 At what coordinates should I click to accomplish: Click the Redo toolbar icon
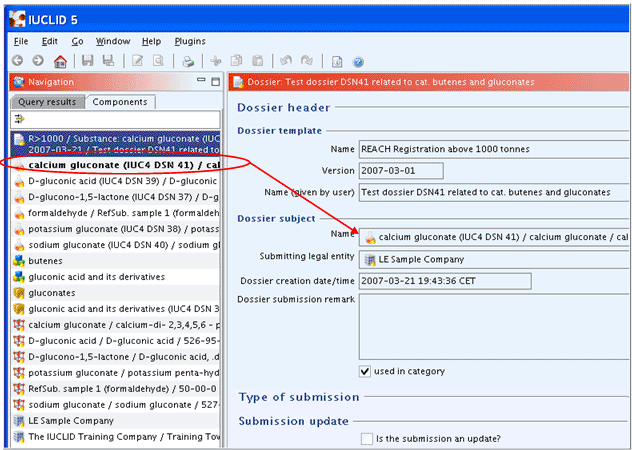307,60
